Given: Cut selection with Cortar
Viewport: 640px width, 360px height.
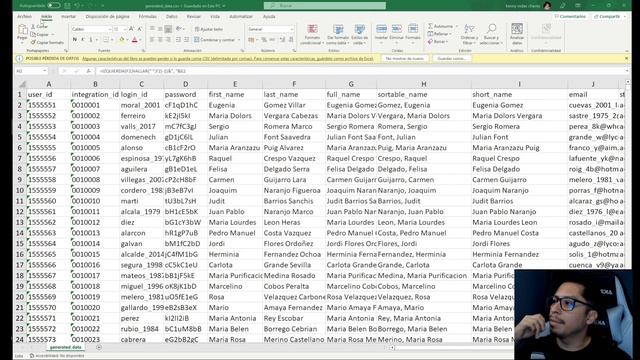Looking at the screenshot, I should [40, 27].
